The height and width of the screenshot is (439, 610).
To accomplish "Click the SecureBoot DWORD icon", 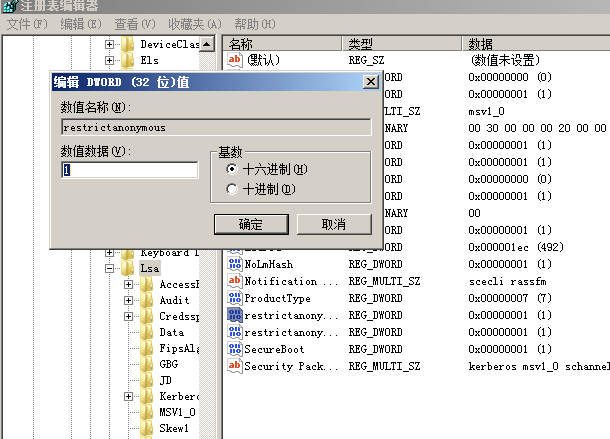I will coord(235,349).
